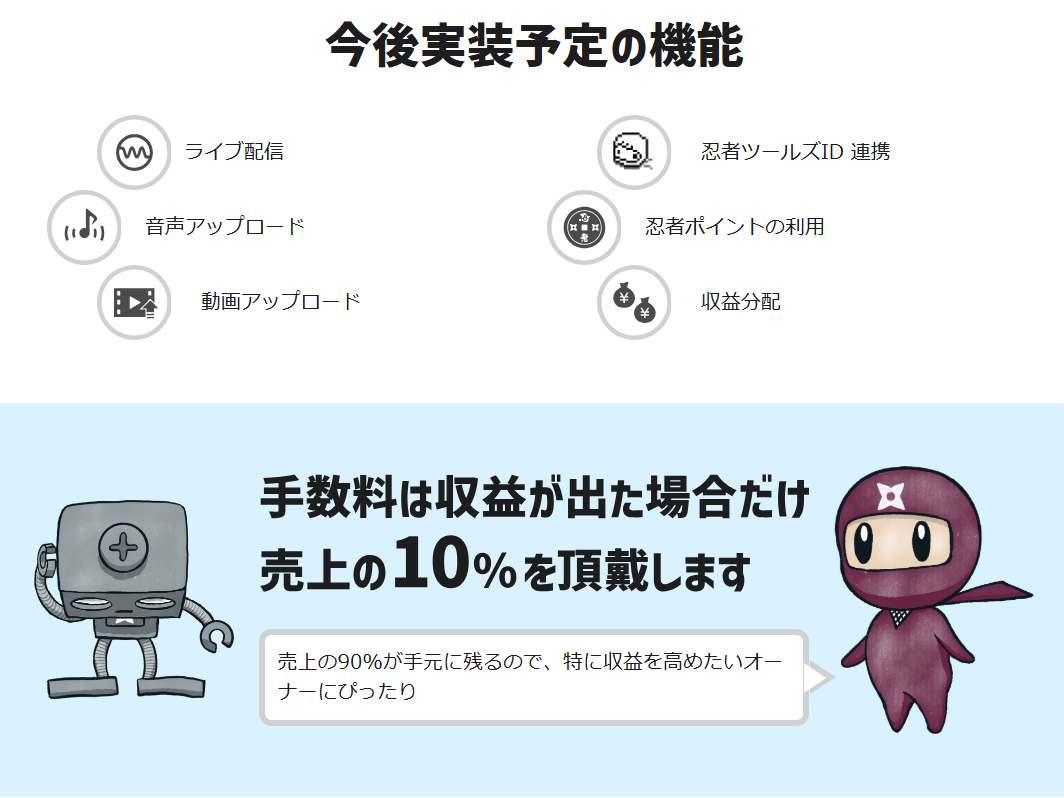
Task: Click the ライブ配信 text label
Action: [234, 151]
